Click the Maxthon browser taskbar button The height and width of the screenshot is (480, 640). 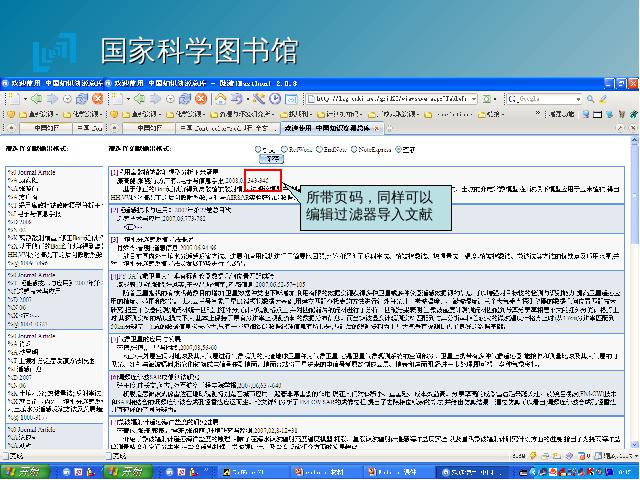468,472
